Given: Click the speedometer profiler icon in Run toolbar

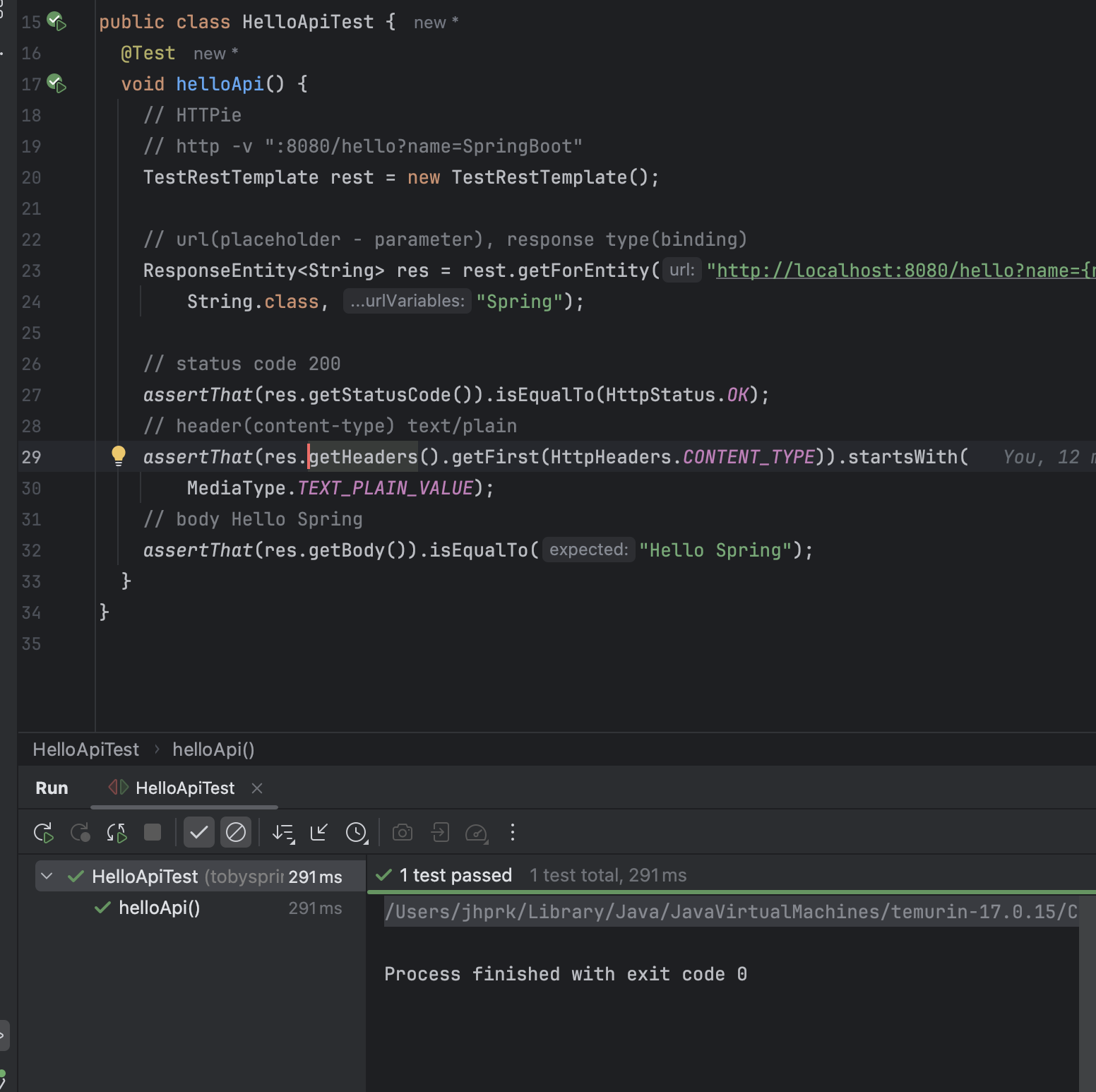Looking at the screenshot, I should pyautogui.click(x=477, y=833).
